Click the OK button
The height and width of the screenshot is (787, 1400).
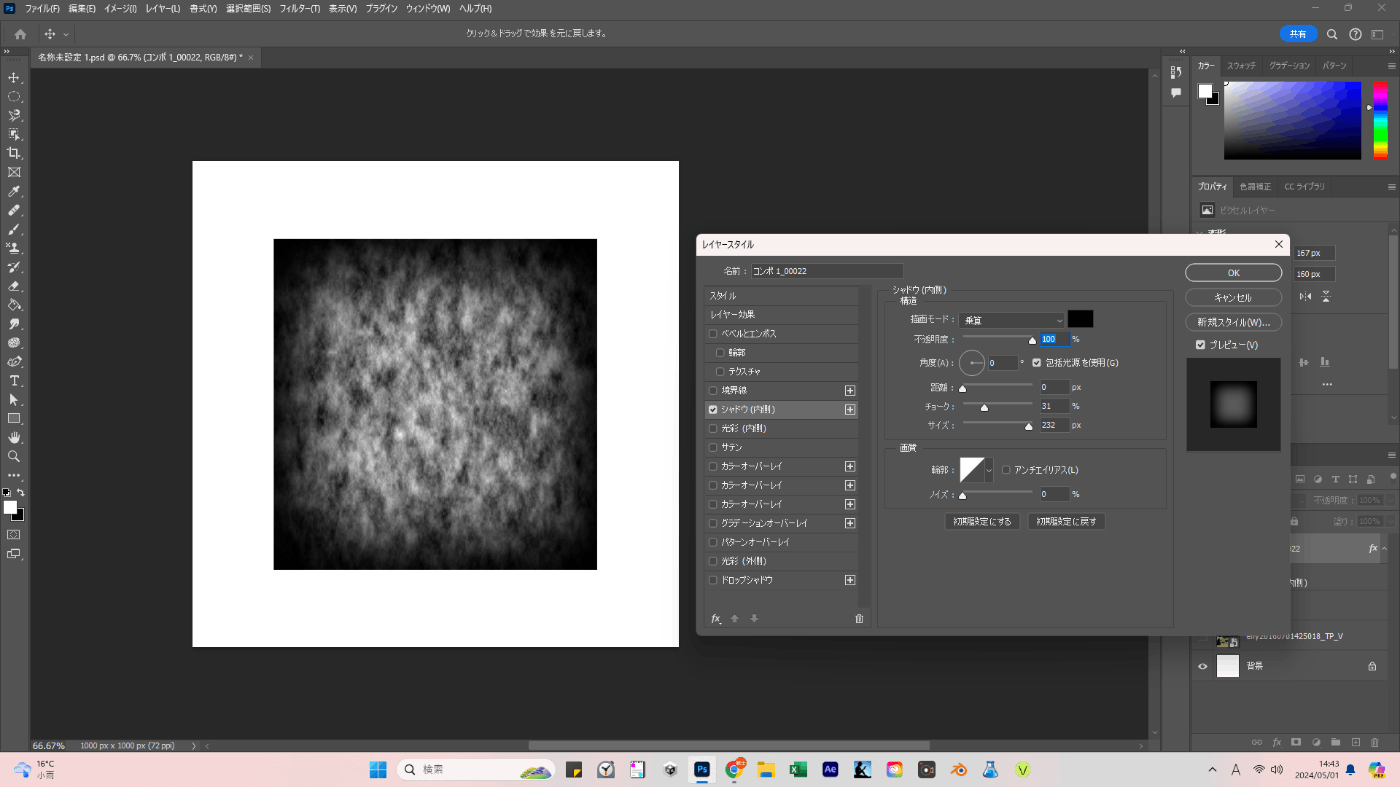(1233, 273)
